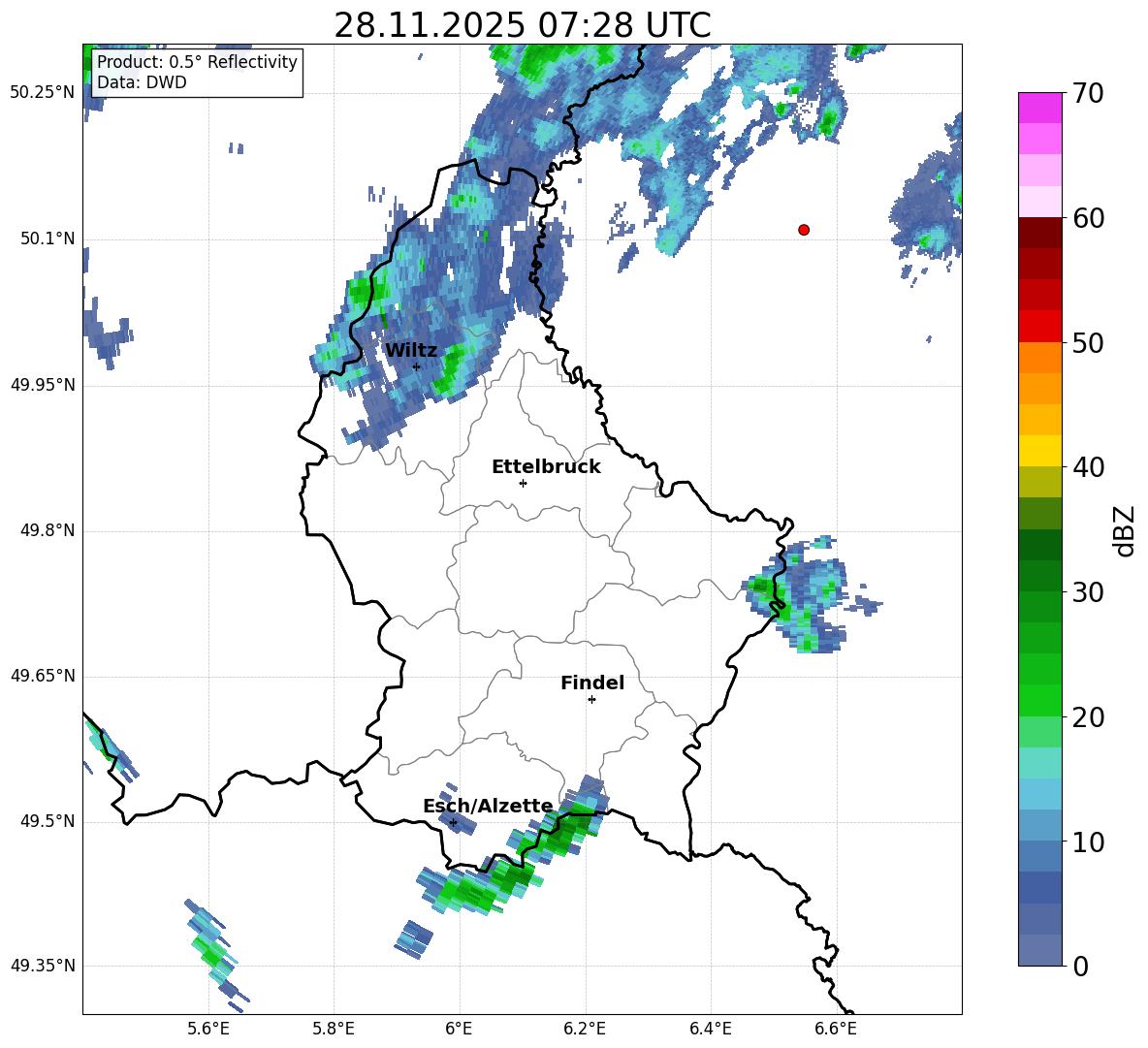Click the Ettelbruck city label
This screenshot has height=1048, width=1148.
[x=546, y=467]
